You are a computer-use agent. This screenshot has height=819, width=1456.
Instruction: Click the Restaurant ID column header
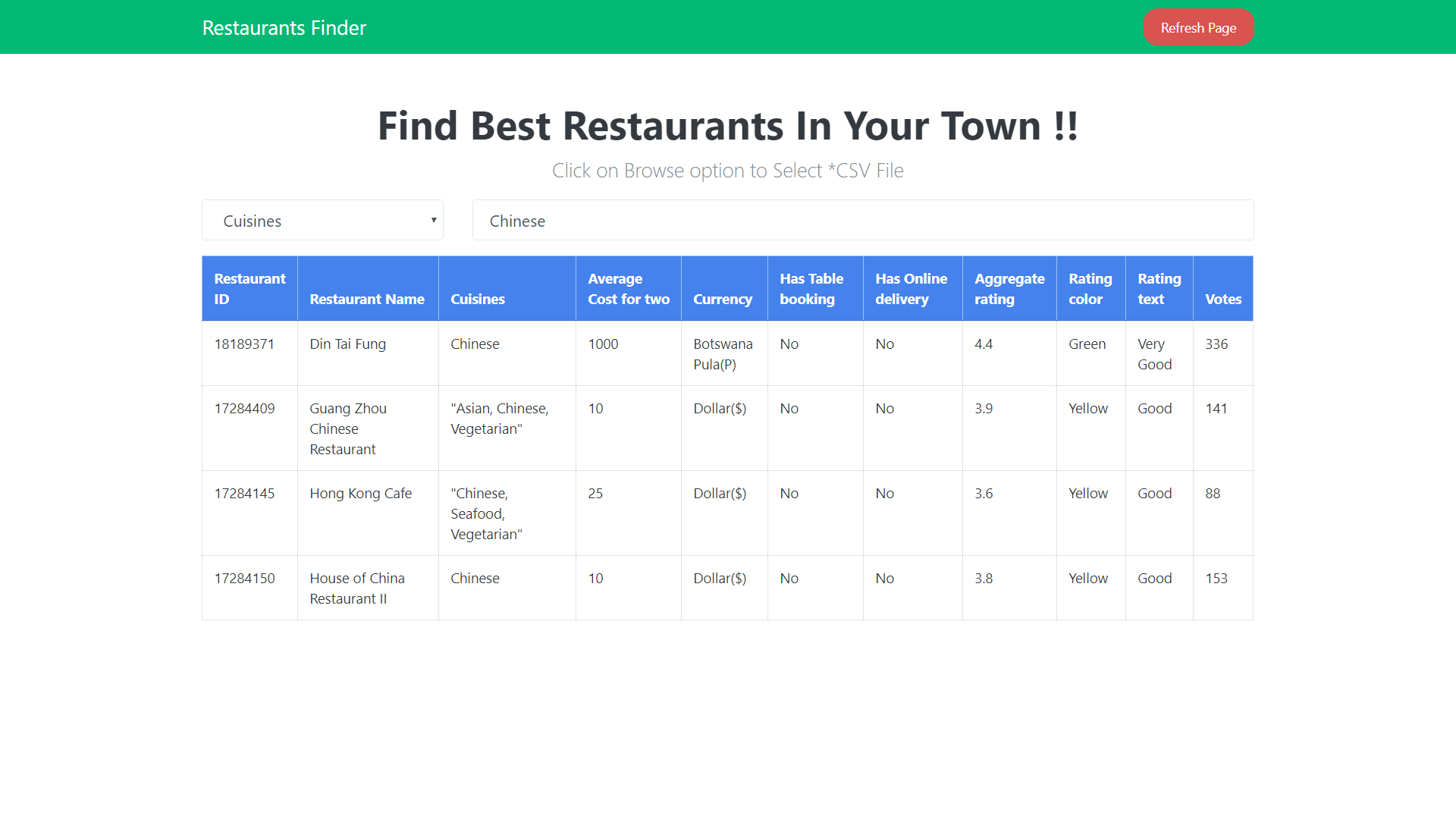tap(249, 288)
